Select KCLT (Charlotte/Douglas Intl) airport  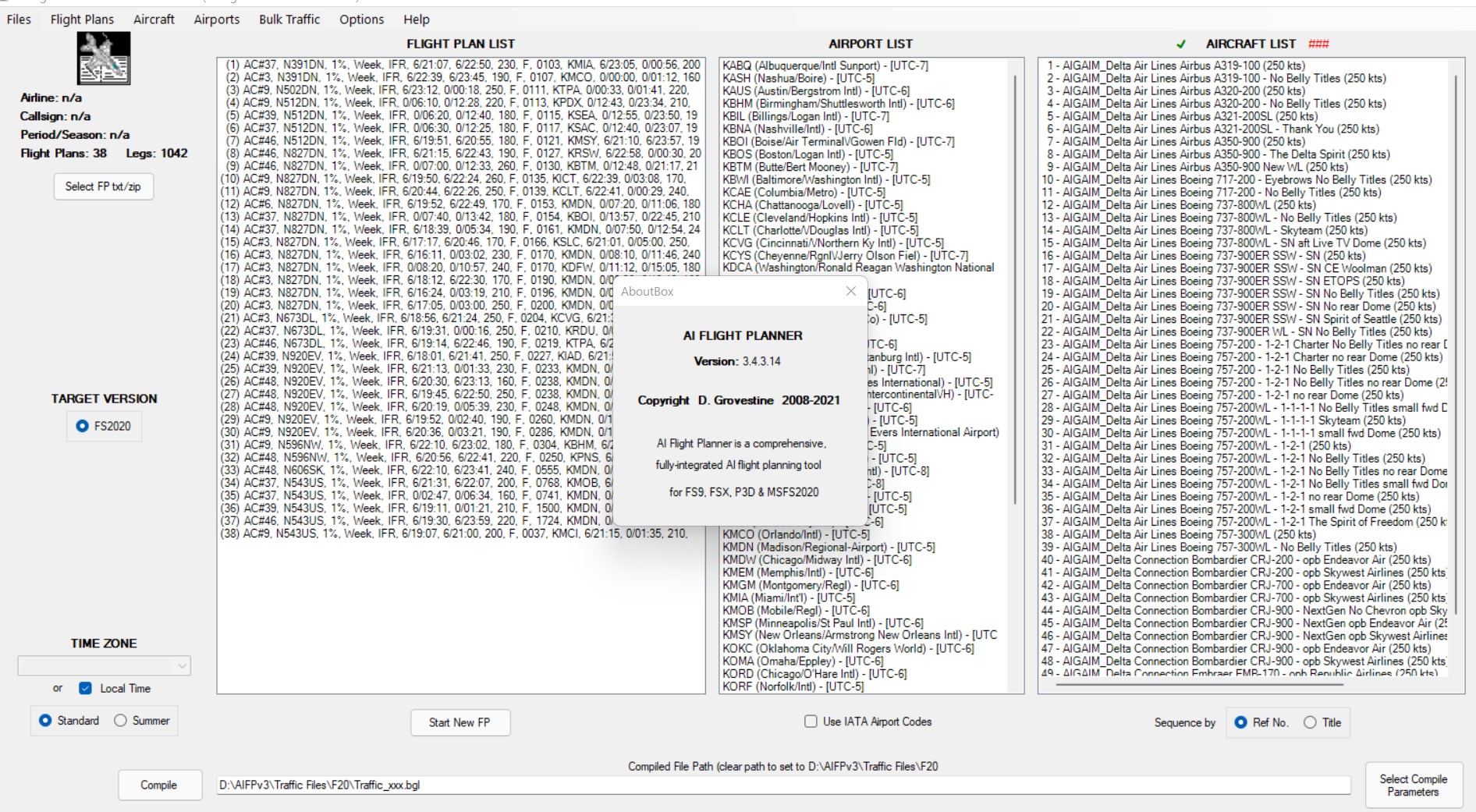[820, 230]
